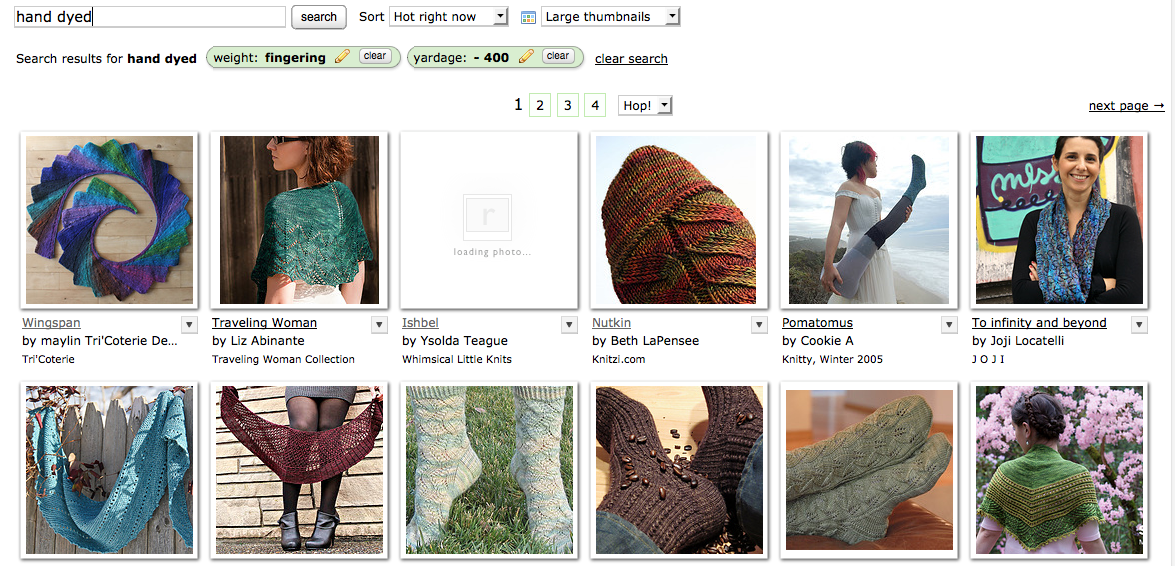The width and height of the screenshot is (1175, 566).
Task: Open the 'Large thumbnails' view dropdown
Action: [x=611, y=16]
